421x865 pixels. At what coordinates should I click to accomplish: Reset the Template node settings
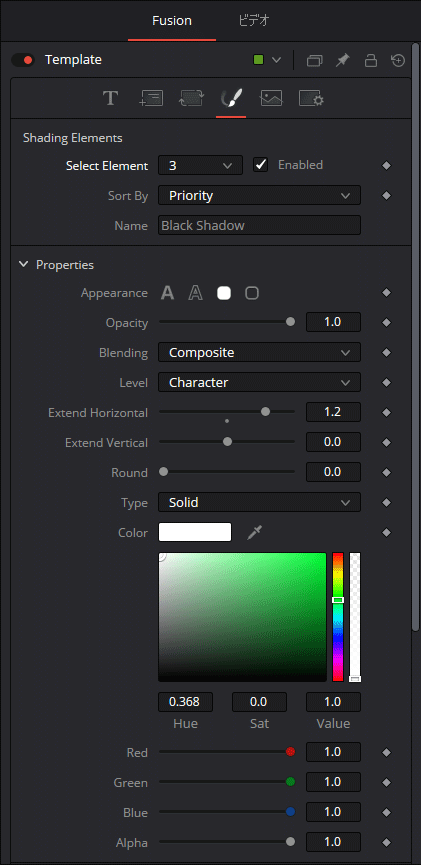click(x=398, y=60)
